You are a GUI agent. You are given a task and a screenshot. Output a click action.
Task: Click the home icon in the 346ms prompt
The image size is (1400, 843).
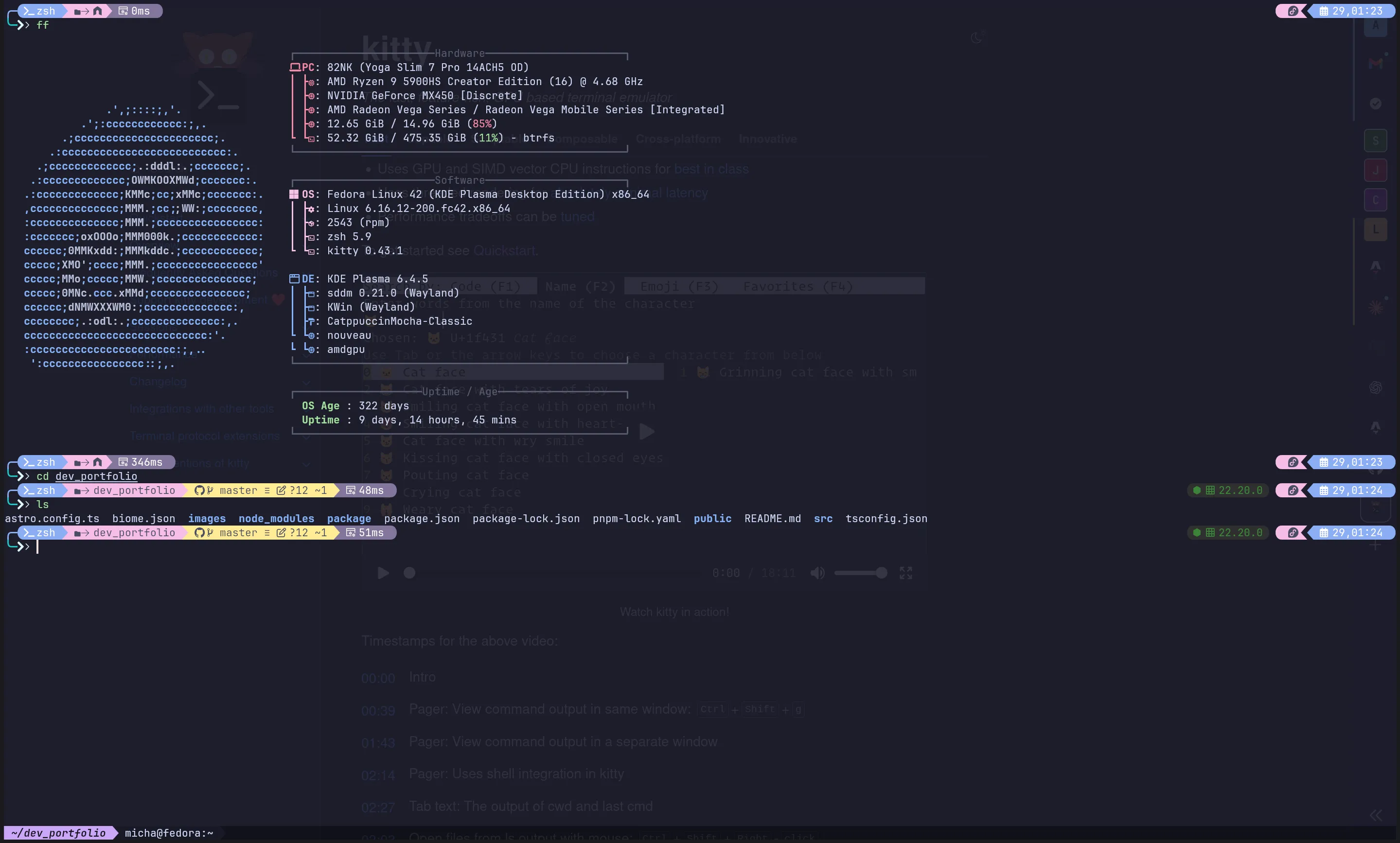tap(97, 462)
